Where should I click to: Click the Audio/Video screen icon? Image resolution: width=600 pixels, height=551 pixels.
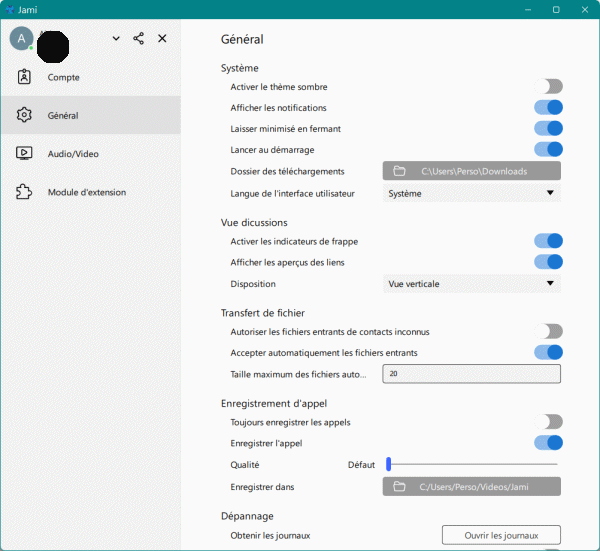click(25, 154)
